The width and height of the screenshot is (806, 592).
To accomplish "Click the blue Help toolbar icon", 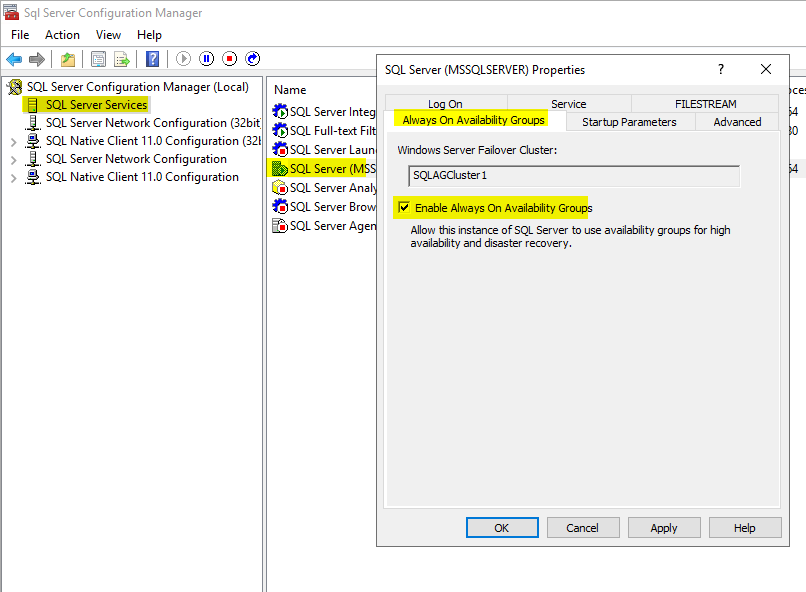I will coord(152,59).
